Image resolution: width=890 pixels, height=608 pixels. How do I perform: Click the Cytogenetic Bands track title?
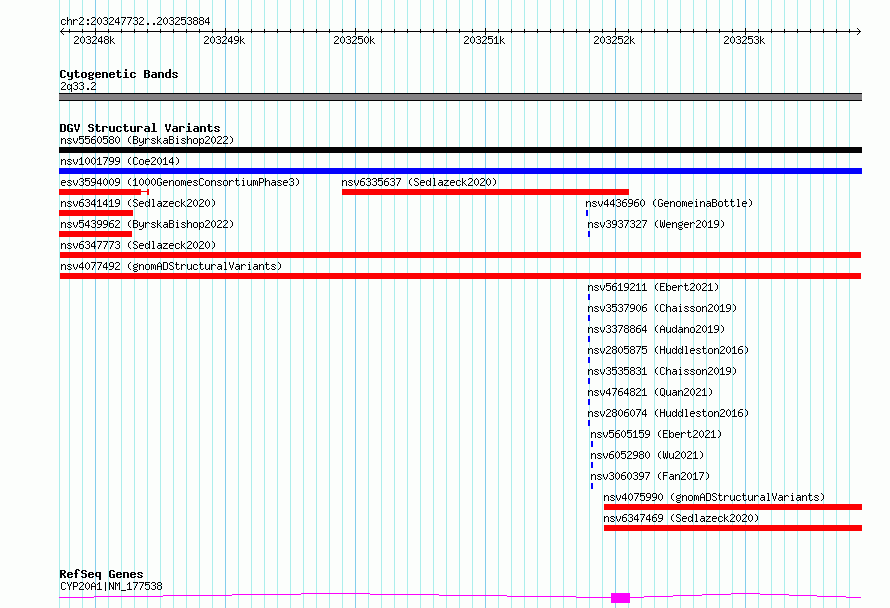119,74
